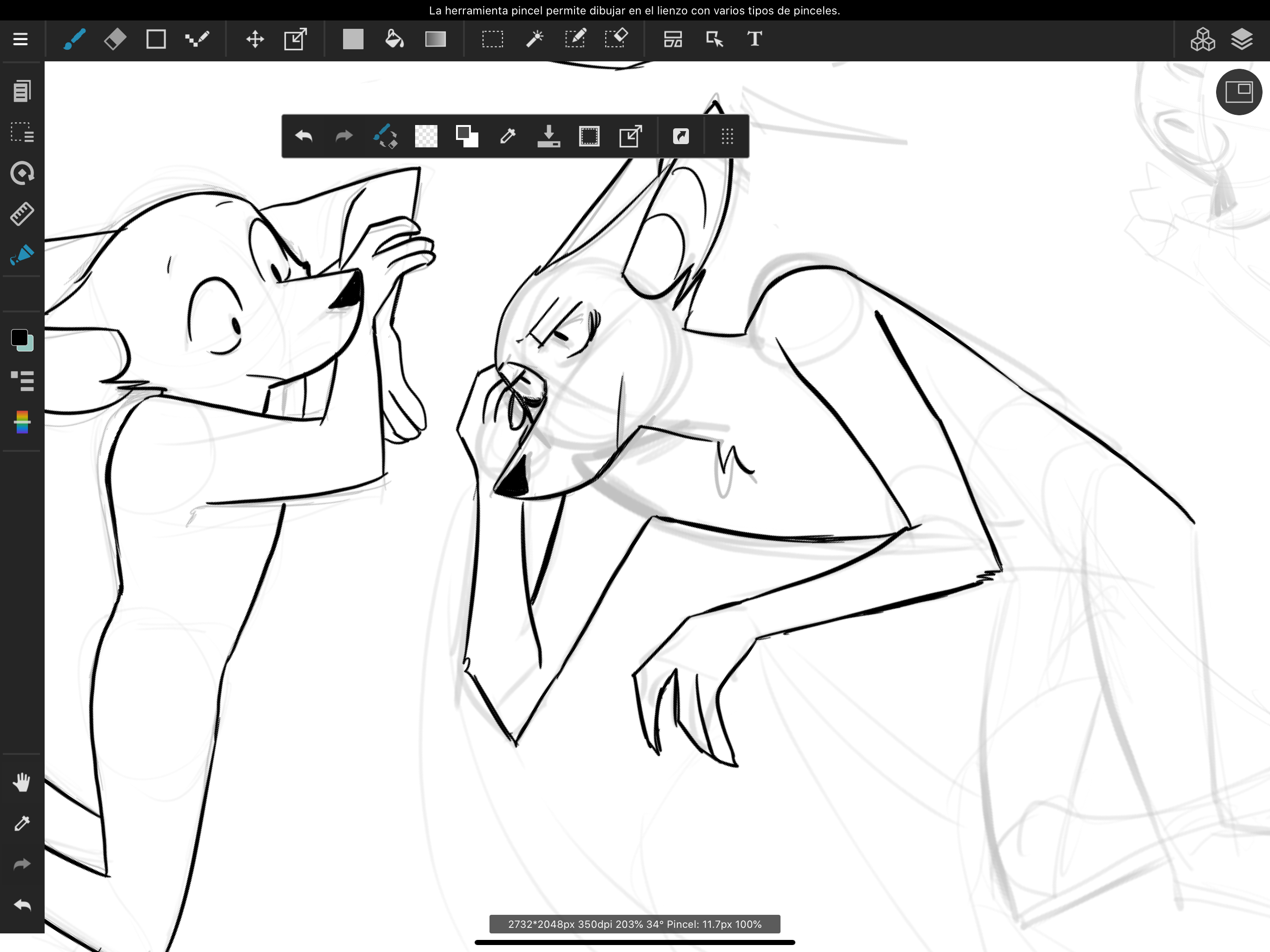Image resolution: width=1270 pixels, height=952 pixels.
Task: Tap the canvas info status bar
Action: point(635,924)
